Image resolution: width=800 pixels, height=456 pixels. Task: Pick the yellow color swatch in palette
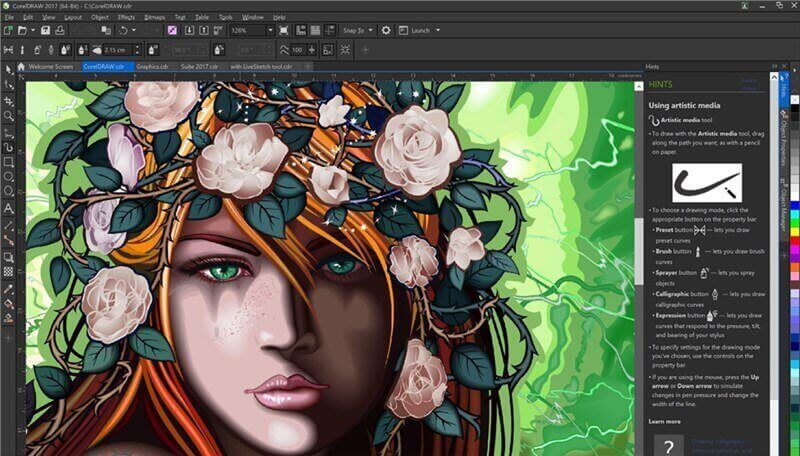pos(795,232)
